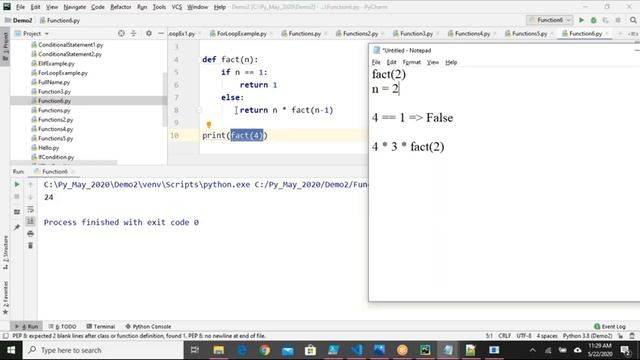Viewport: 640px width, 360px height.
Task: Click the collapse-all icon in Project panel
Action: [x=133, y=33]
